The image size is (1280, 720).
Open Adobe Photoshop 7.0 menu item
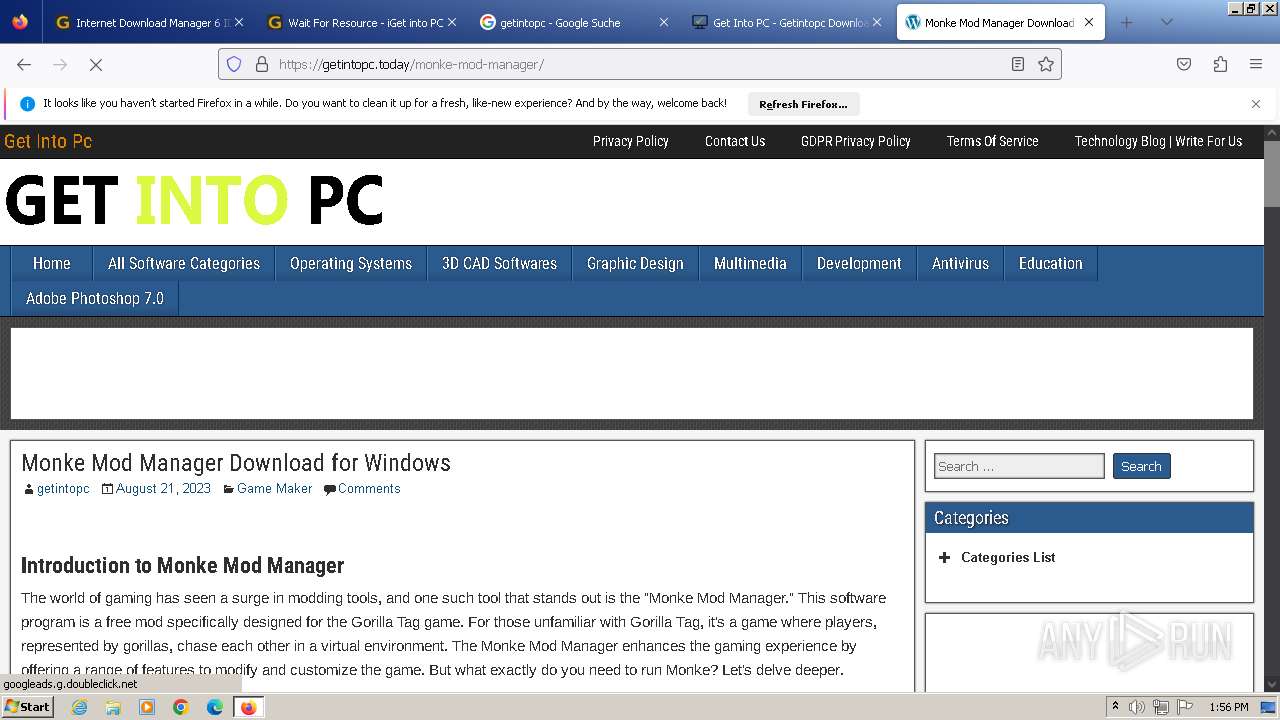tap(95, 298)
